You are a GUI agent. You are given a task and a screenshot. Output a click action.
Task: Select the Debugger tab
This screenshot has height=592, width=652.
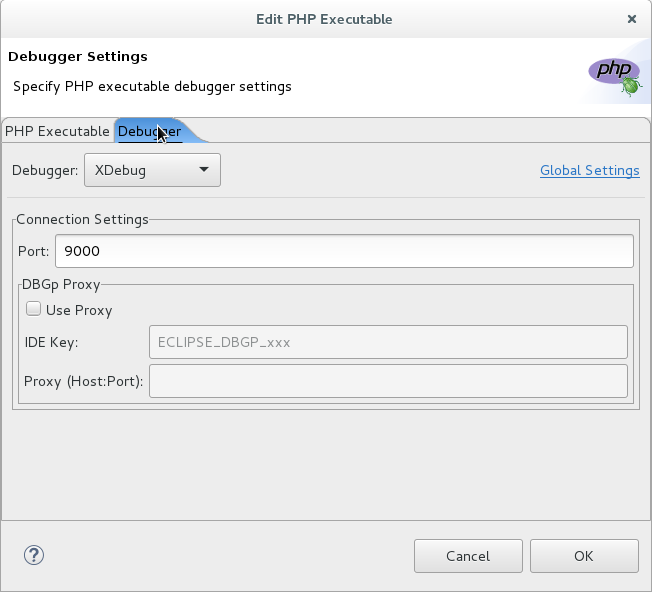pyautogui.click(x=150, y=131)
